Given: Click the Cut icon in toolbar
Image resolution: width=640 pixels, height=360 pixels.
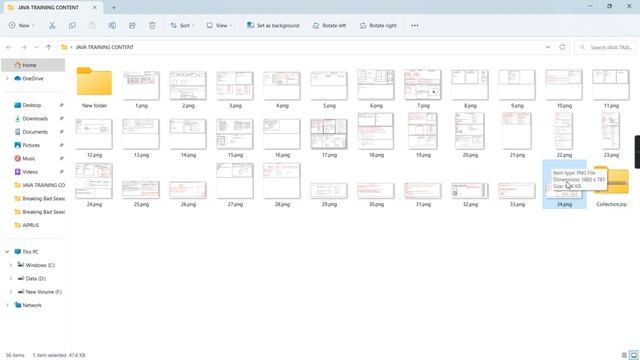Looking at the screenshot, I should tap(52, 25).
